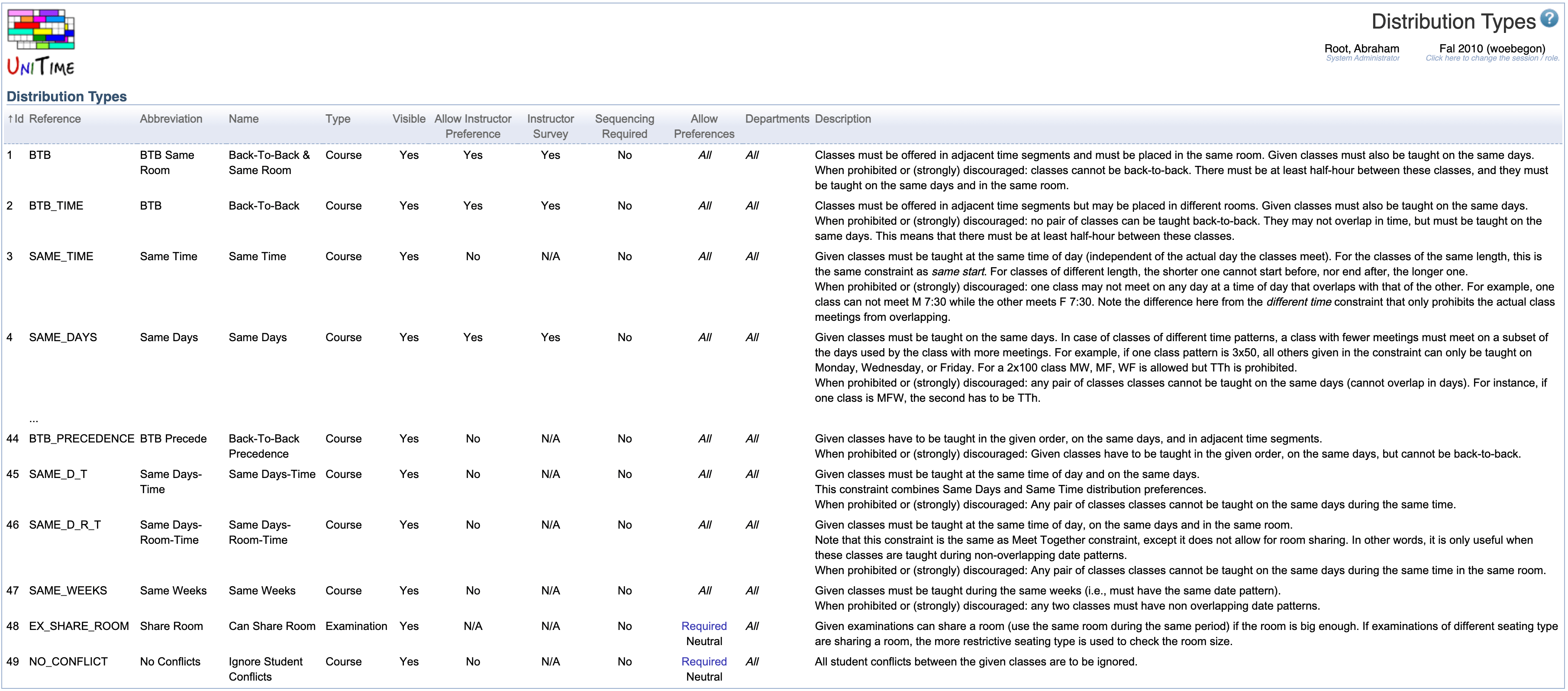Viewport: 1568px width, 691px height.
Task: Click the Name column header
Action: (243, 119)
